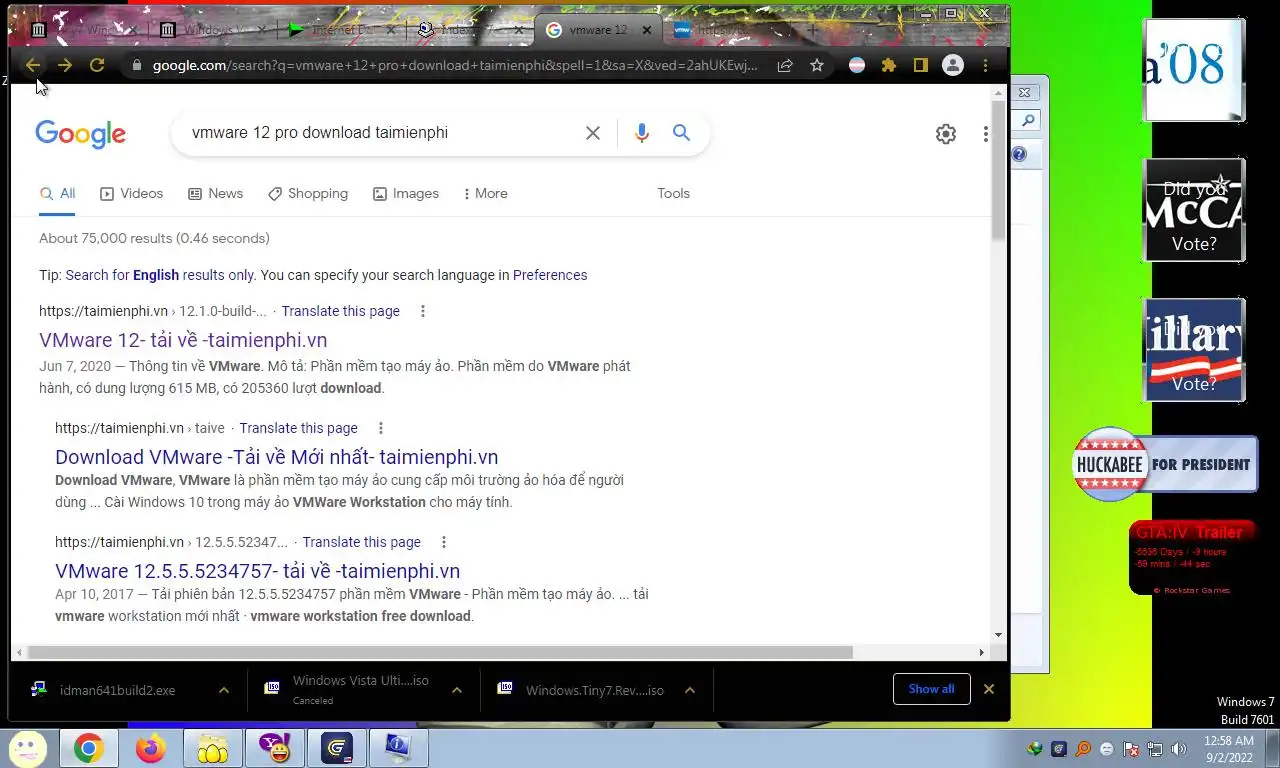This screenshot has width=1280, height=768.
Task: Open the yellow folder taskbar icon
Action: 213,749
